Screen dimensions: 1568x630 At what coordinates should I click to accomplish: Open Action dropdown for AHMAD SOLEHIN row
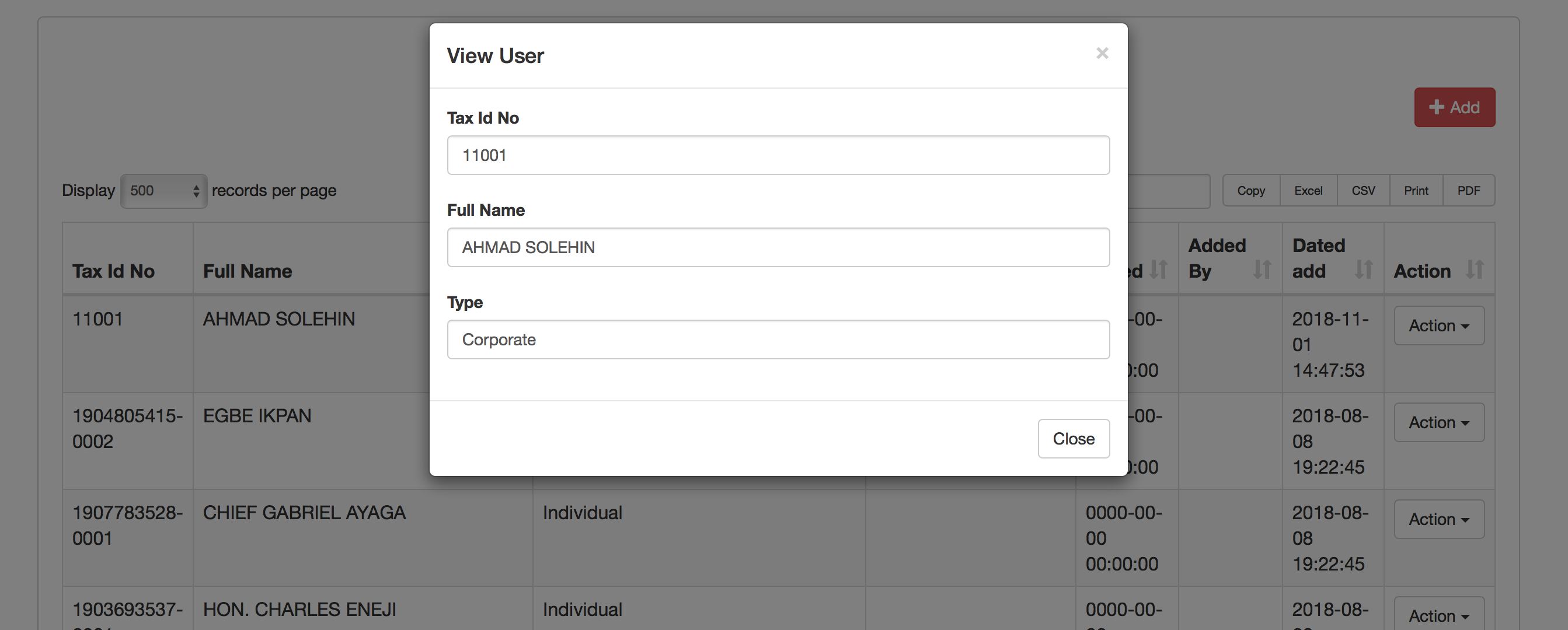(1438, 326)
